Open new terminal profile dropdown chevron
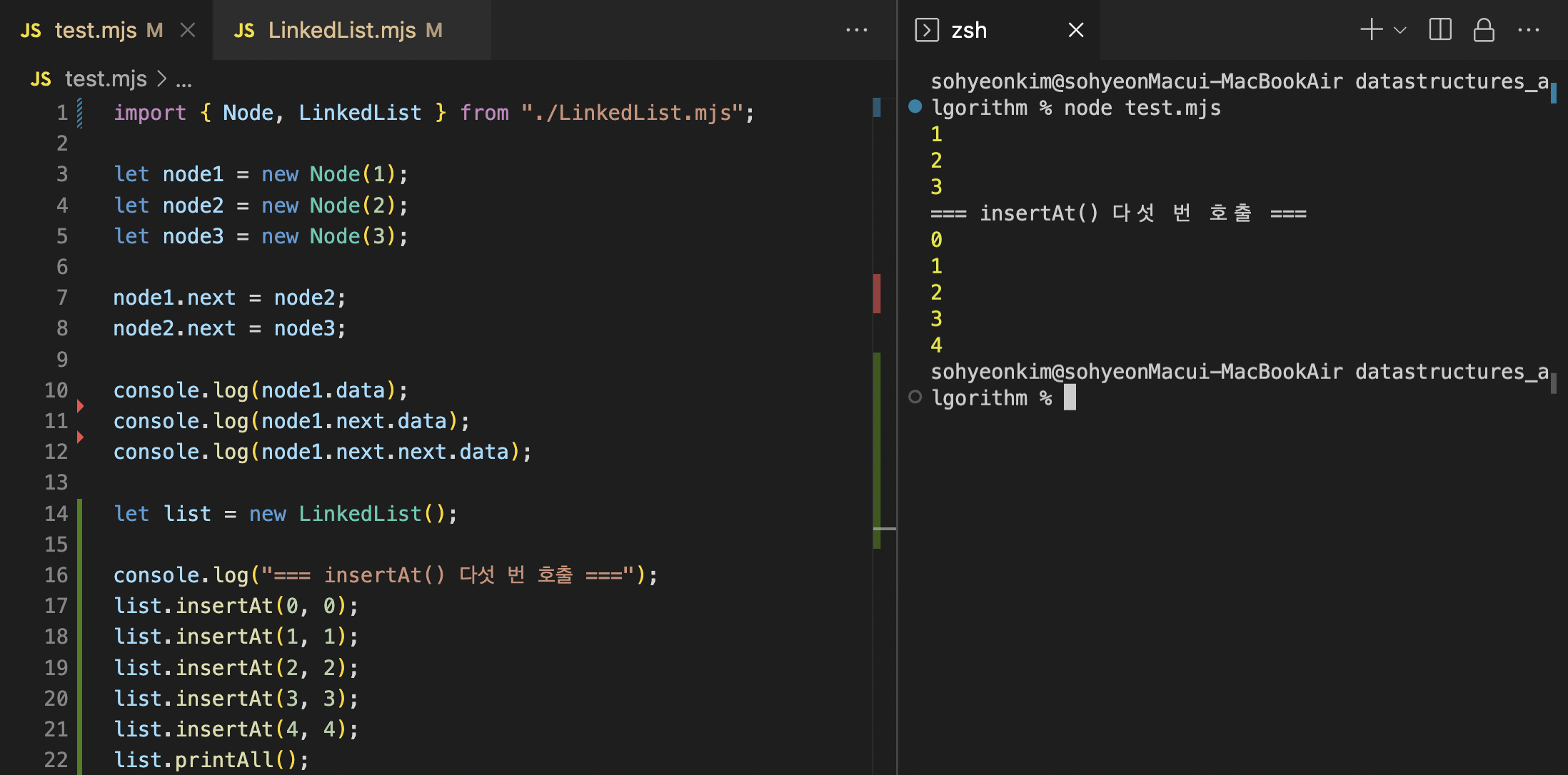Image resolution: width=1568 pixels, height=775 pixels. (x=1400, y=30)
